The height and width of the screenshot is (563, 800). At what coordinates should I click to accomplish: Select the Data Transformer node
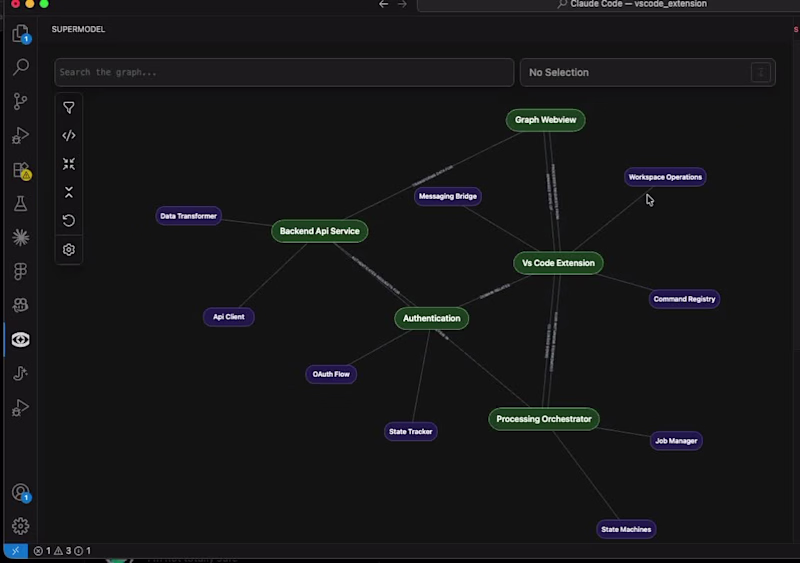(188, 216)
